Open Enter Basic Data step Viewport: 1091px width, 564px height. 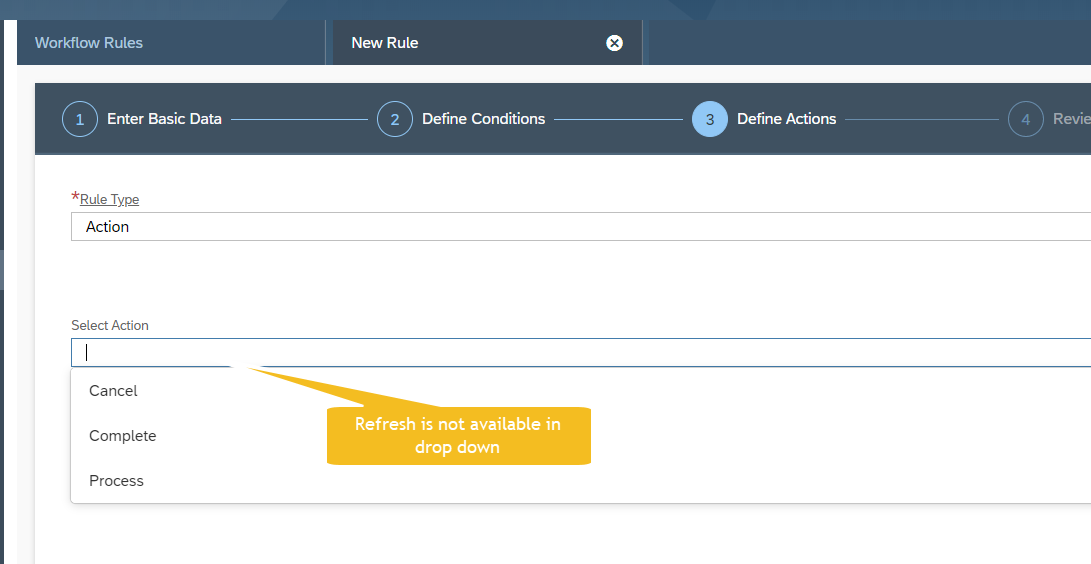pyautogui.click(x=164, y=119)
